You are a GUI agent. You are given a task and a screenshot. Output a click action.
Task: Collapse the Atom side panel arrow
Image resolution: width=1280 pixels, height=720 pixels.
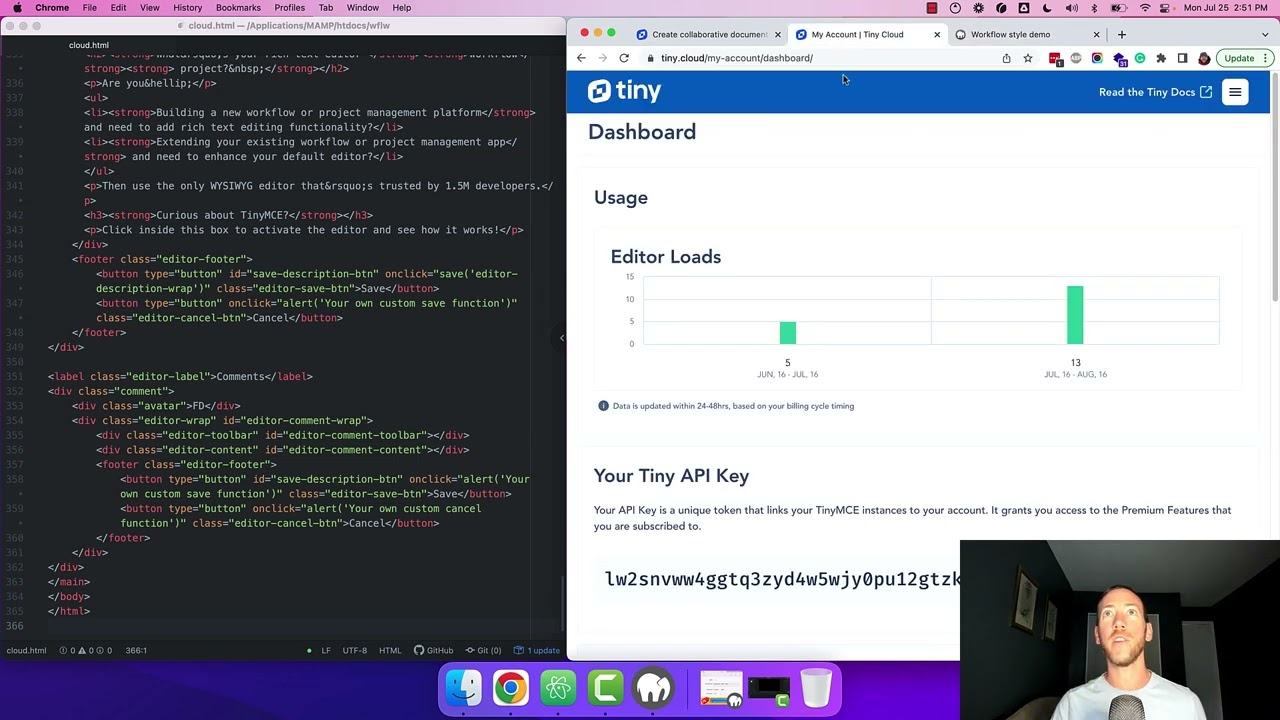[561, 338]
